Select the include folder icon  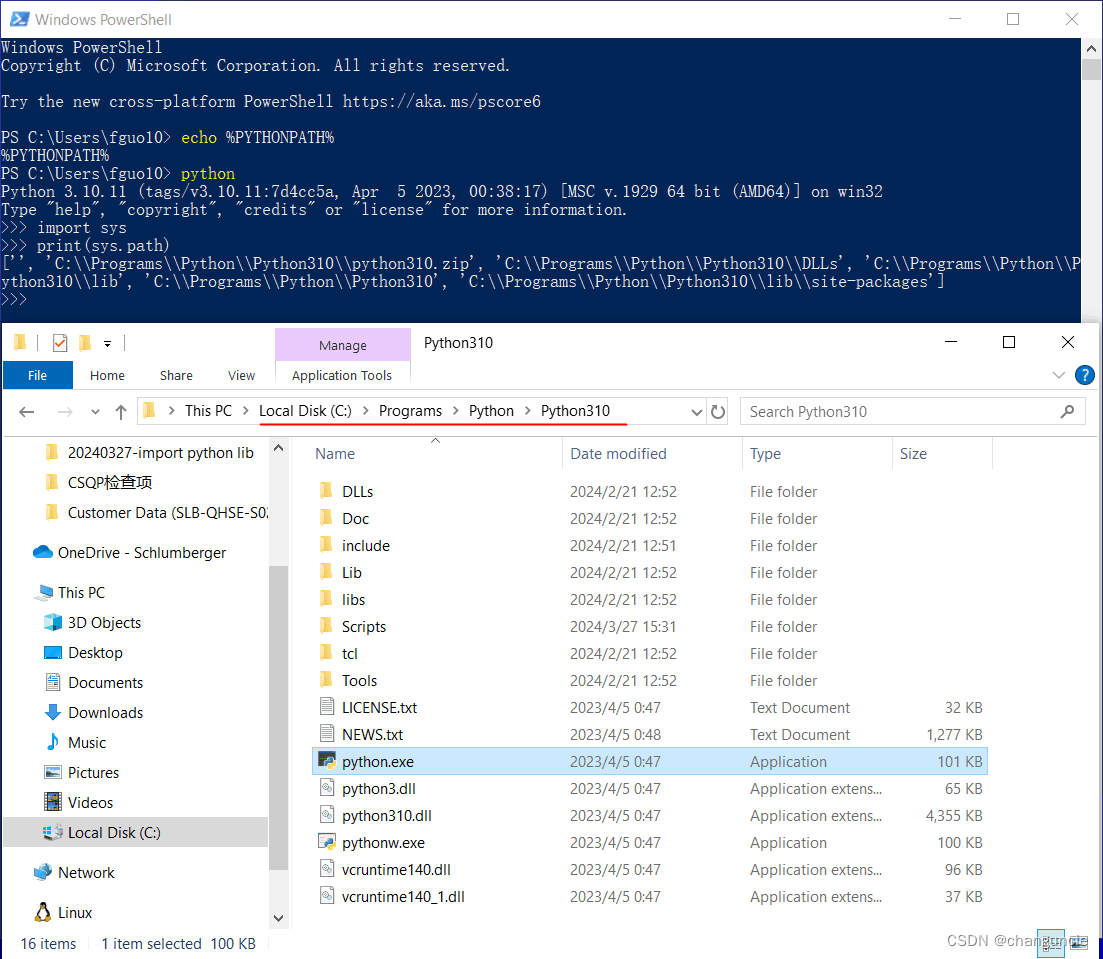pos(326,545)
